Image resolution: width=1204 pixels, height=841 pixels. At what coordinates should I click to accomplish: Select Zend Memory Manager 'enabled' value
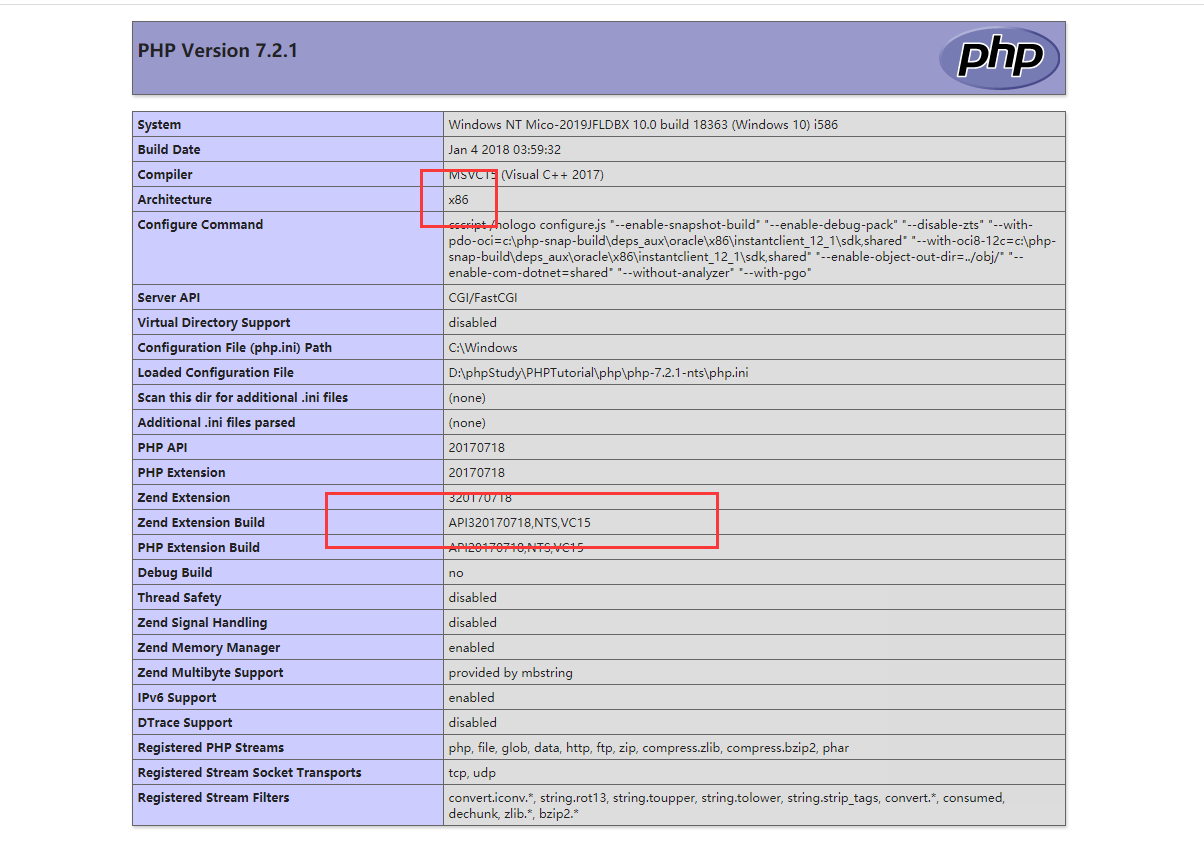pyautogui.click(x=472, y=648)
